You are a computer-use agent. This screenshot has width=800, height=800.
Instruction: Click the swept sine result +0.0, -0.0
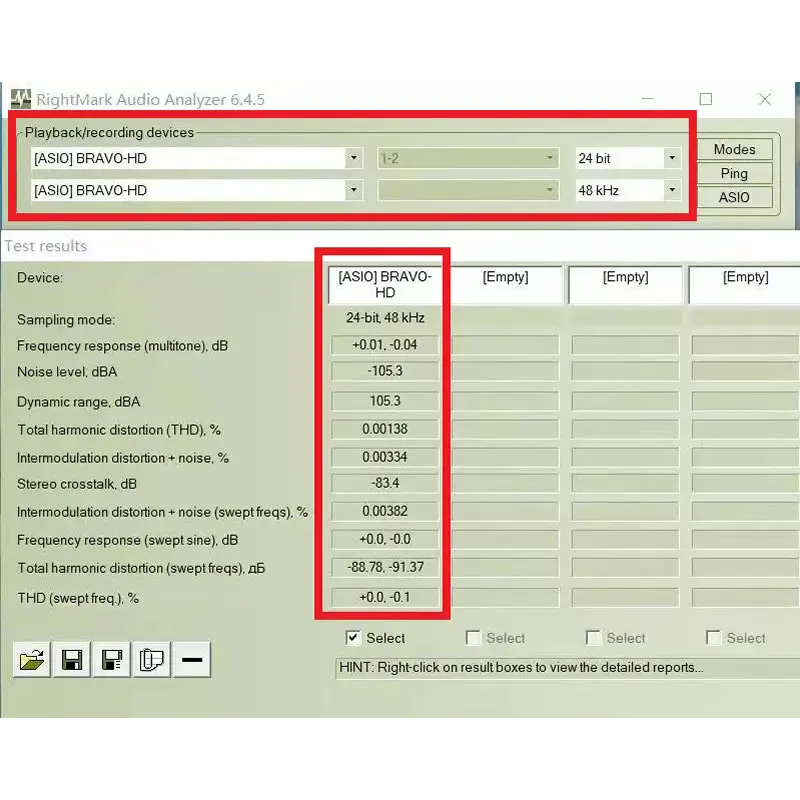385,539
